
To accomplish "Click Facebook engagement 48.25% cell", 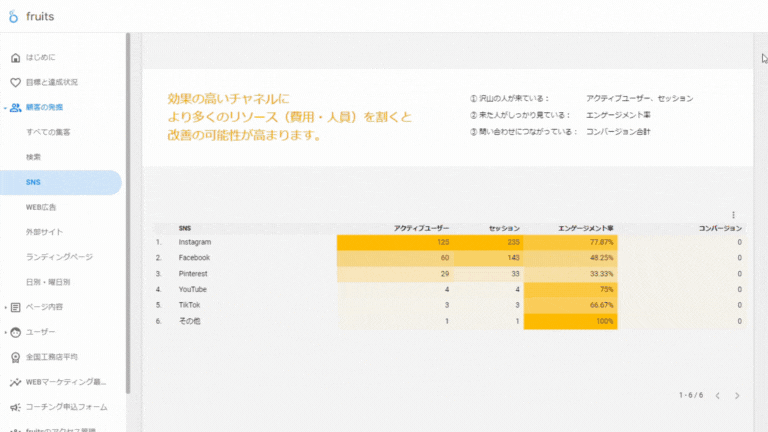I will pyautogui.click(x=570, y=258).
